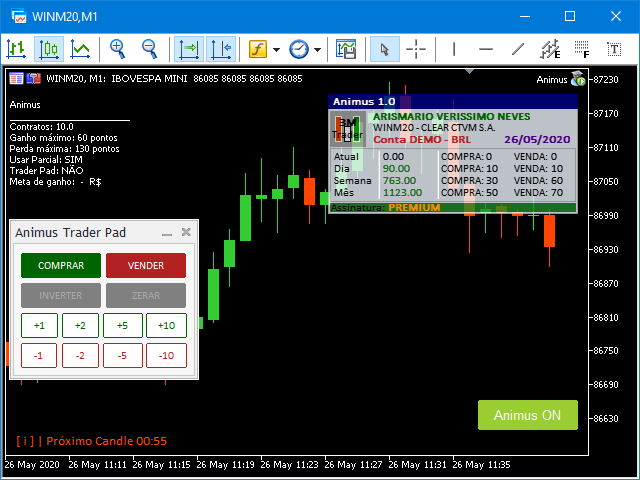Draw a vertical line
This screenshot has width=640, height=480.
[x=454, y=49]
